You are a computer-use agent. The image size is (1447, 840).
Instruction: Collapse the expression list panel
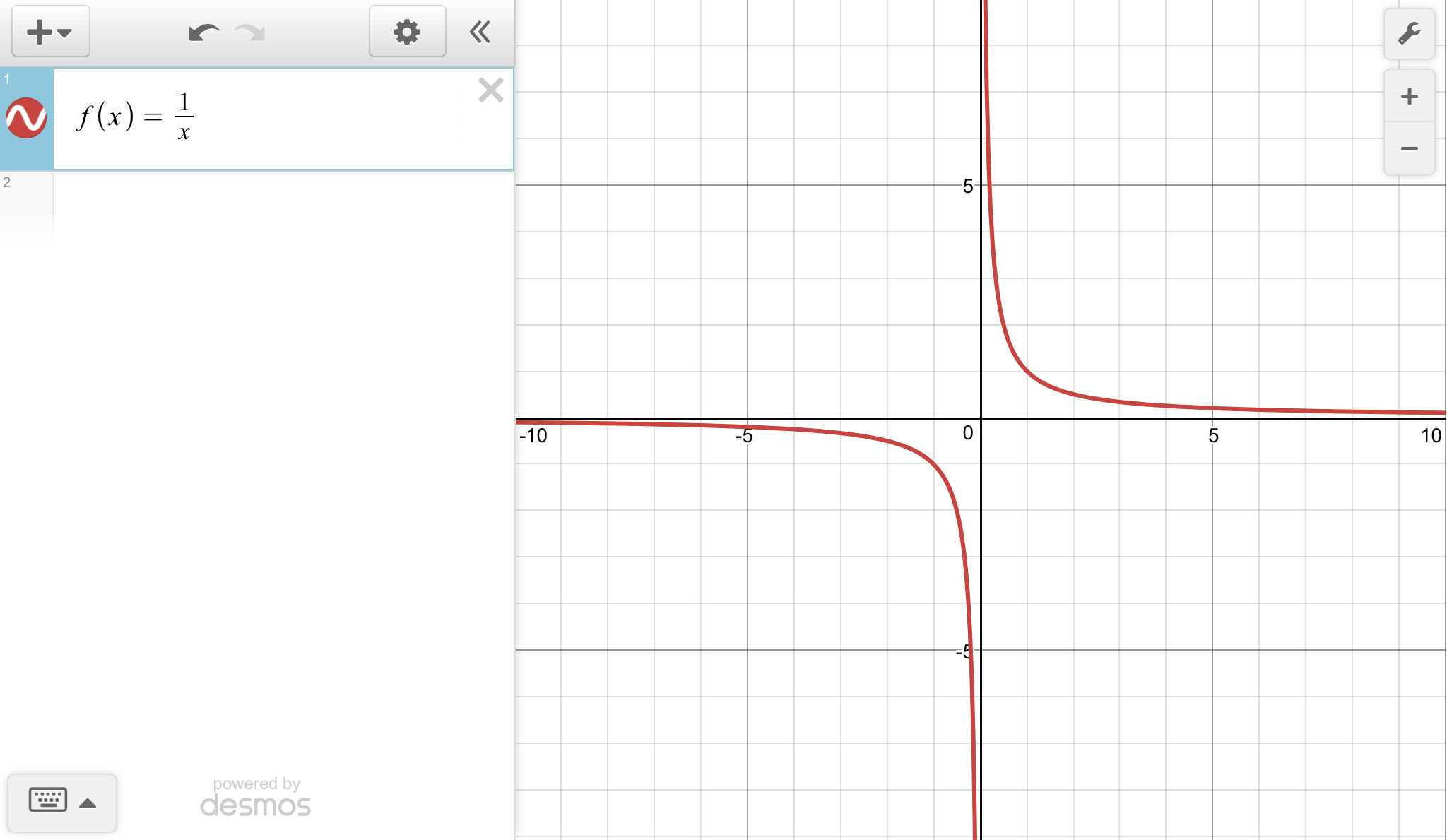coord(480,32)
